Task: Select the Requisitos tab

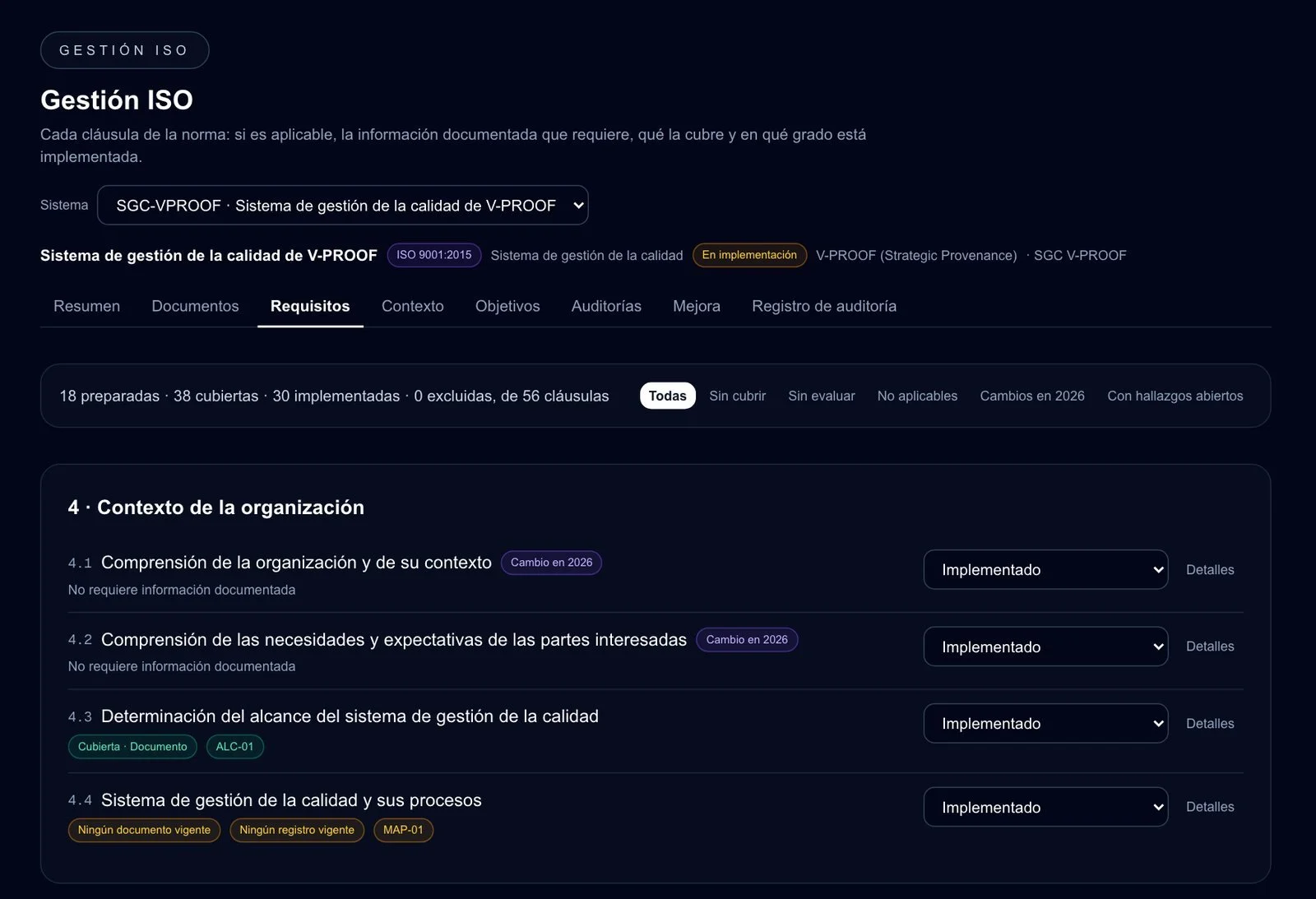Action: coord(310,306)
